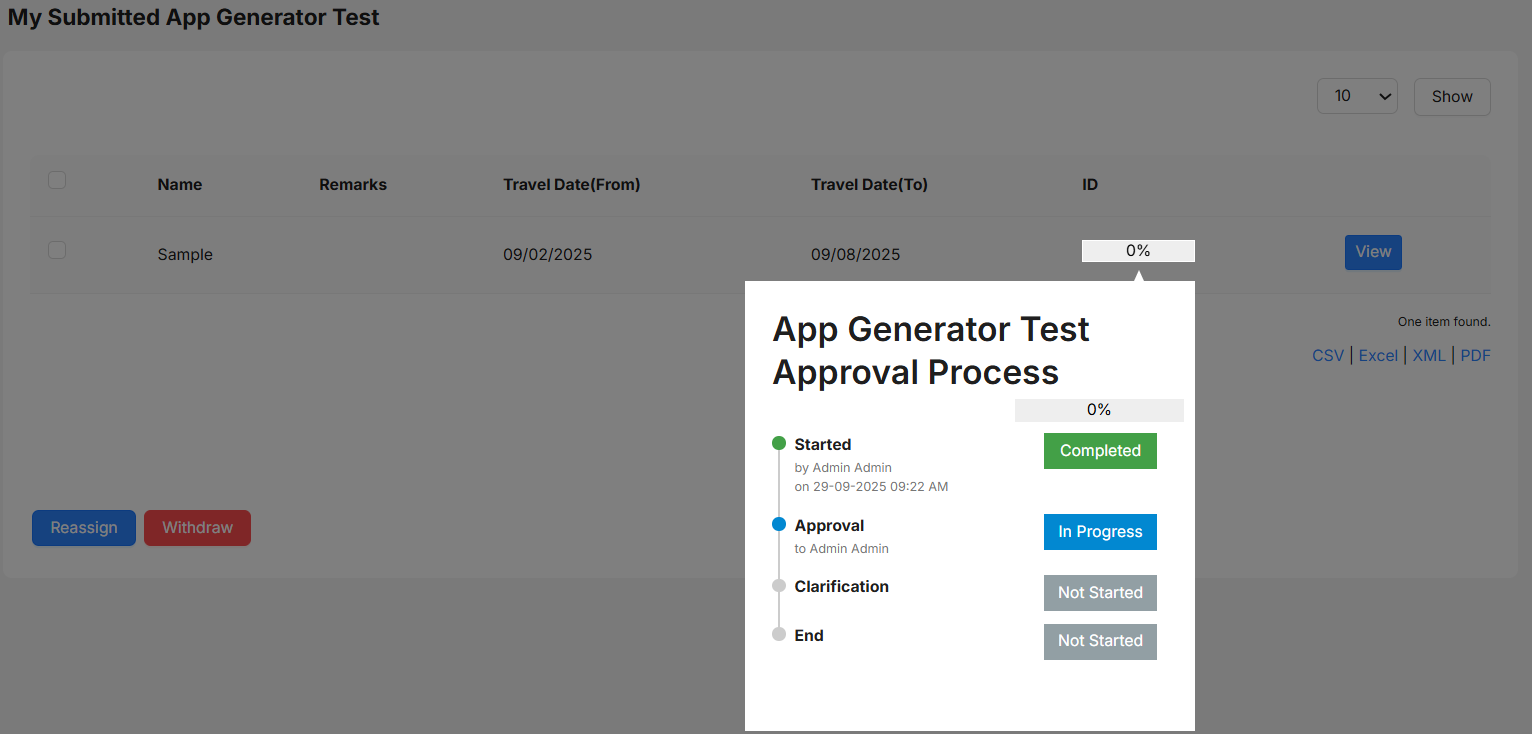Image resolution: width=1532 pixels, height=734 pixels.
Task: Open the page size dropdown showing 10
Action: click(x=1357, y=96)
